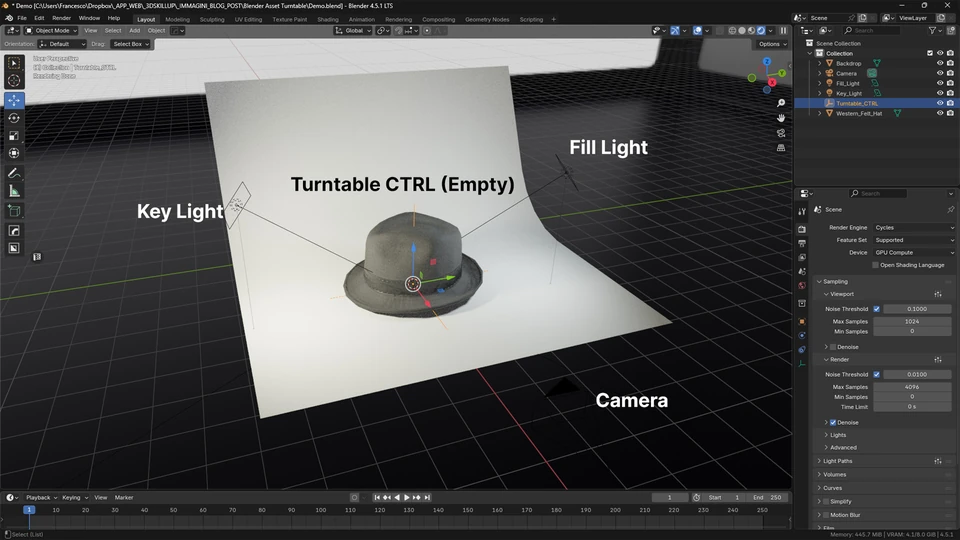Screen dimensions: 960x540
Task: Expand the Light Paths panel
Action: 838,461
